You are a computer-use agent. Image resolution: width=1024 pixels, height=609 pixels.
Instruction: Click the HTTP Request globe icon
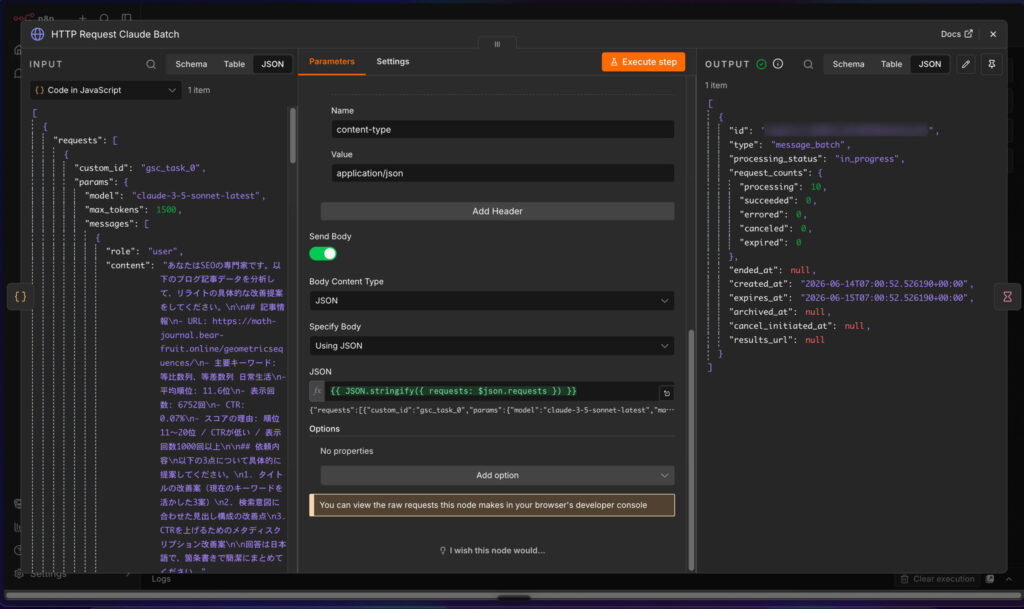click(37, 34)
